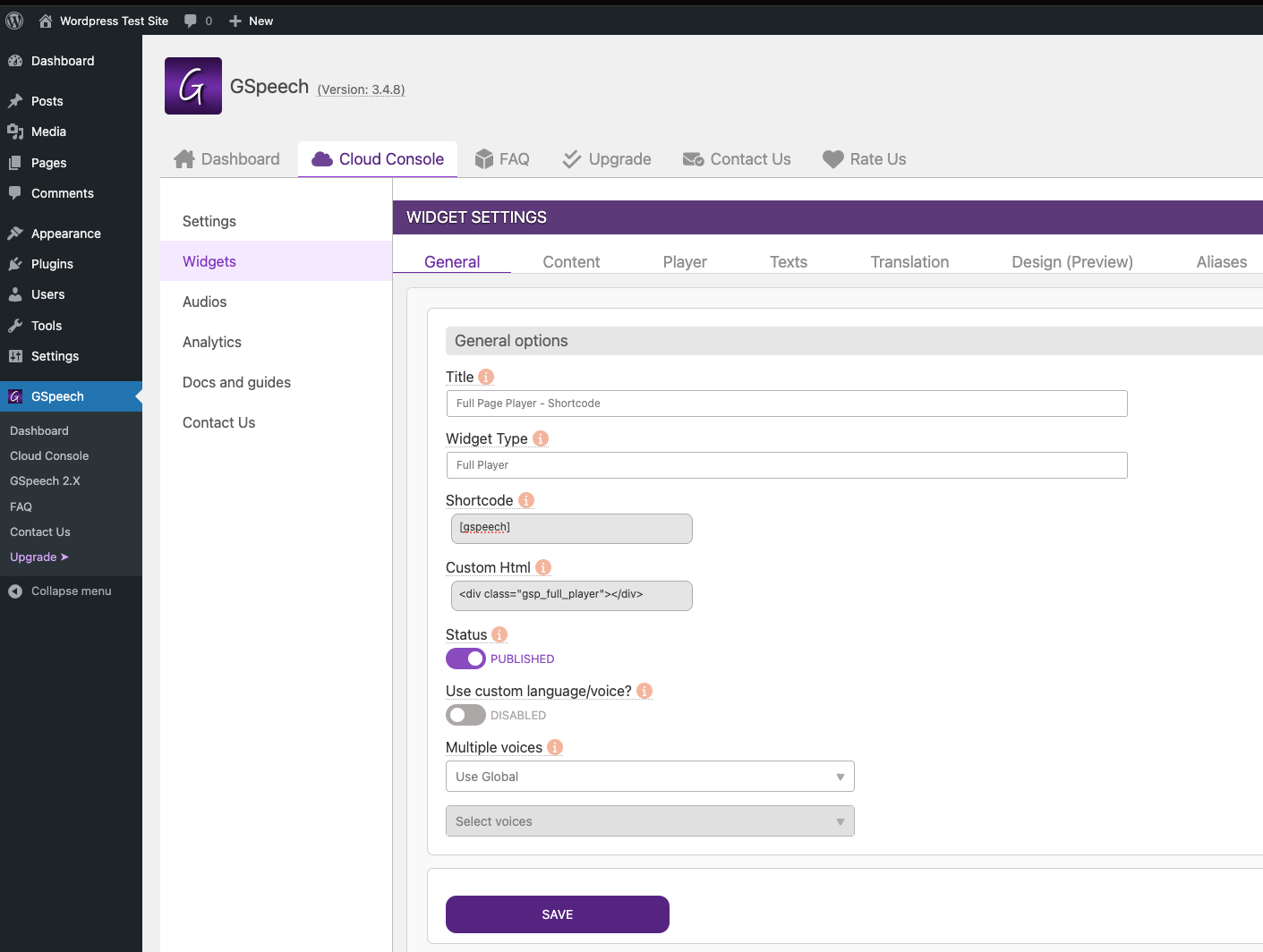Click the Posts pushpin icon in sidebar
1263x952 pixels.
point(15,101)
